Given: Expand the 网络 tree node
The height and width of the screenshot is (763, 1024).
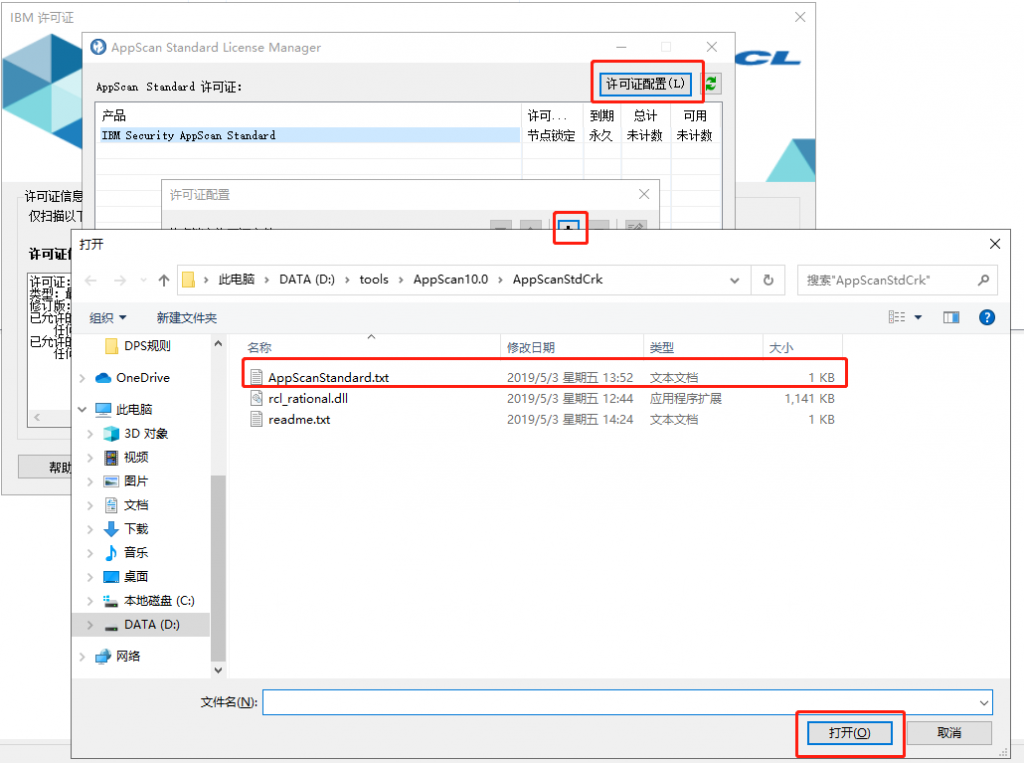Looking at the screenshot, I should click(x=82, y=657).
